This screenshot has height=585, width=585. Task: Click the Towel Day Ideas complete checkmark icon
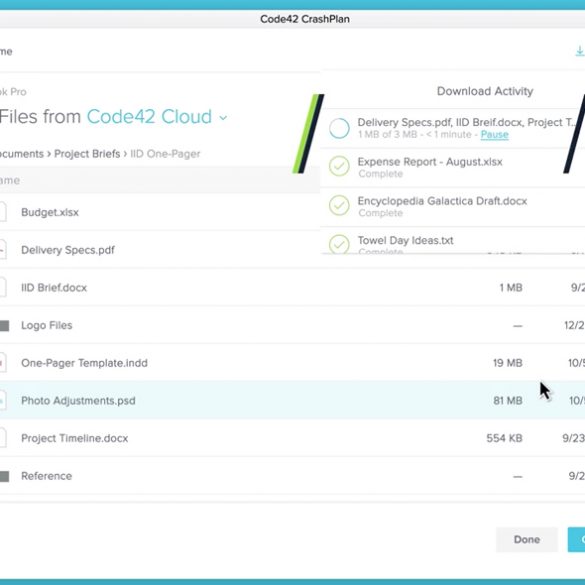pos(339,244)
